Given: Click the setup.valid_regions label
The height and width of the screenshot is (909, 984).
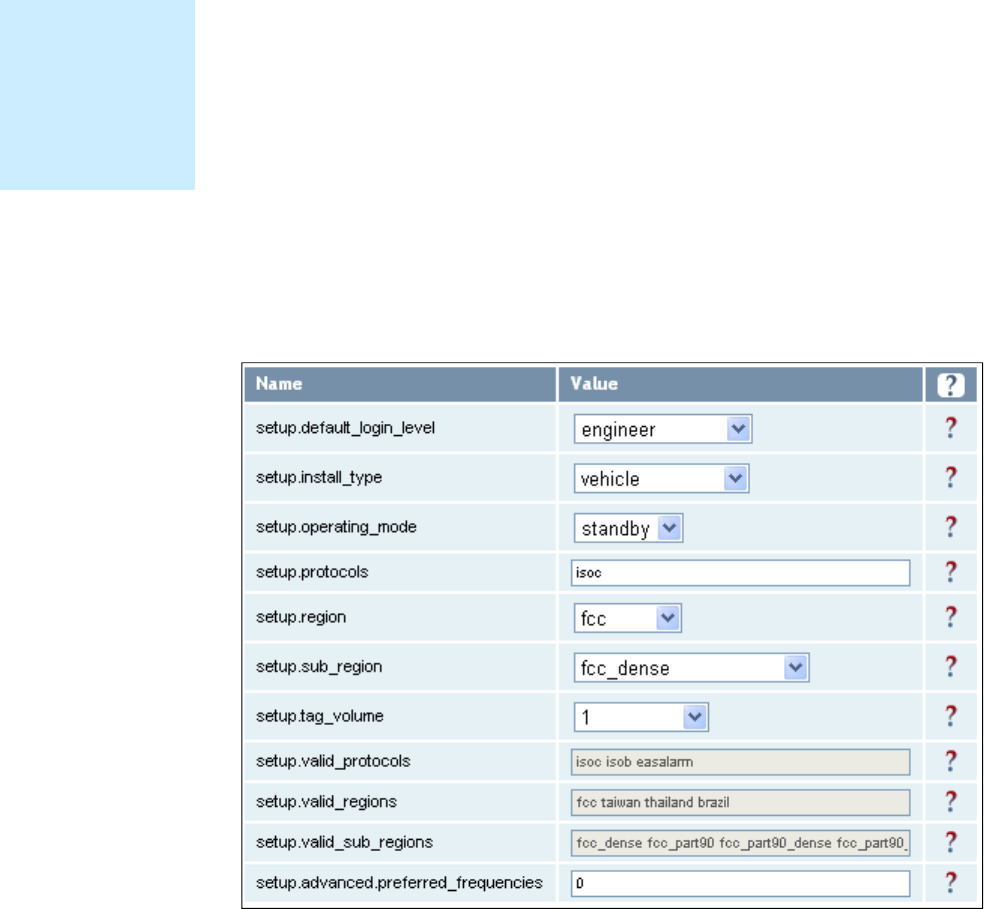Looking at the screenshot, I should (326, 802).
